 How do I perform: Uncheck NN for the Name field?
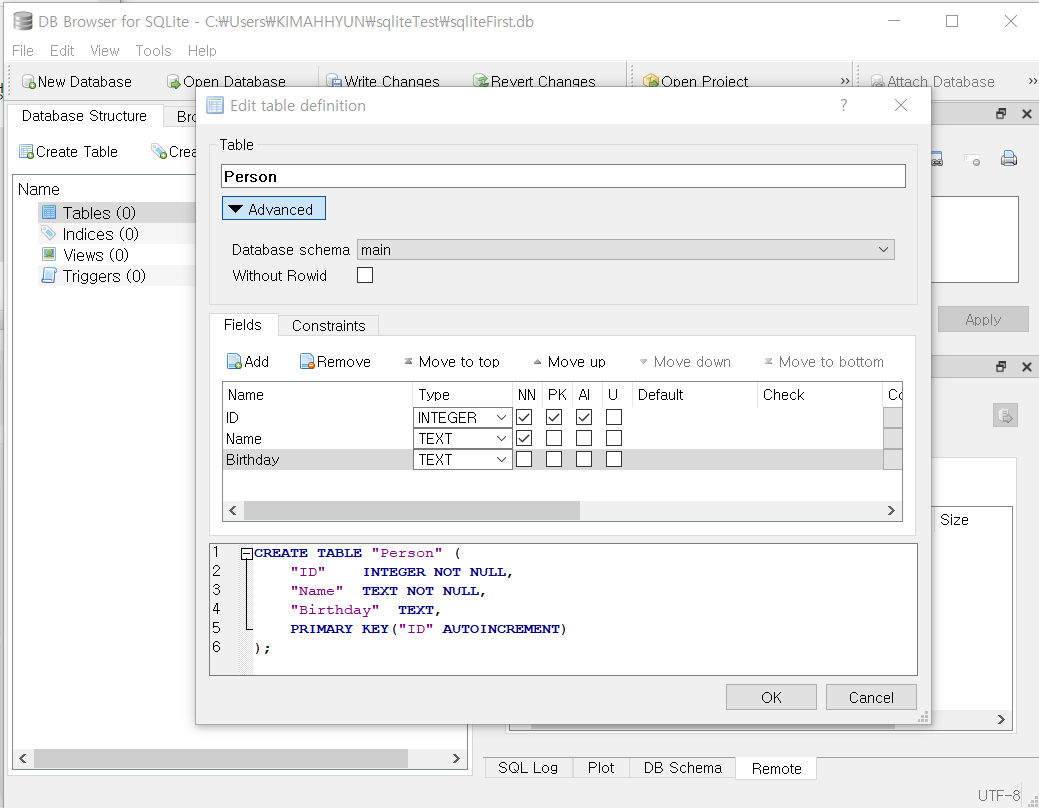coord(524,438)
